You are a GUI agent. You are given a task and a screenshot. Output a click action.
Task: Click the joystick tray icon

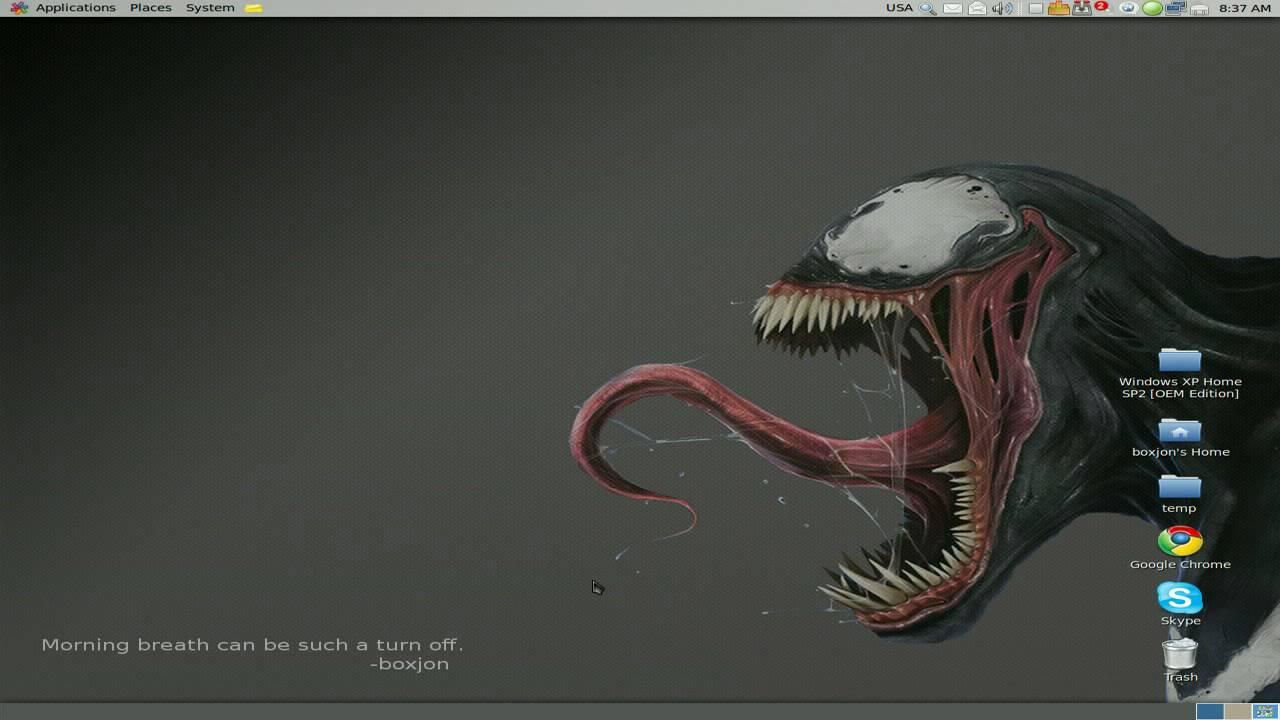pos(1081,8)
